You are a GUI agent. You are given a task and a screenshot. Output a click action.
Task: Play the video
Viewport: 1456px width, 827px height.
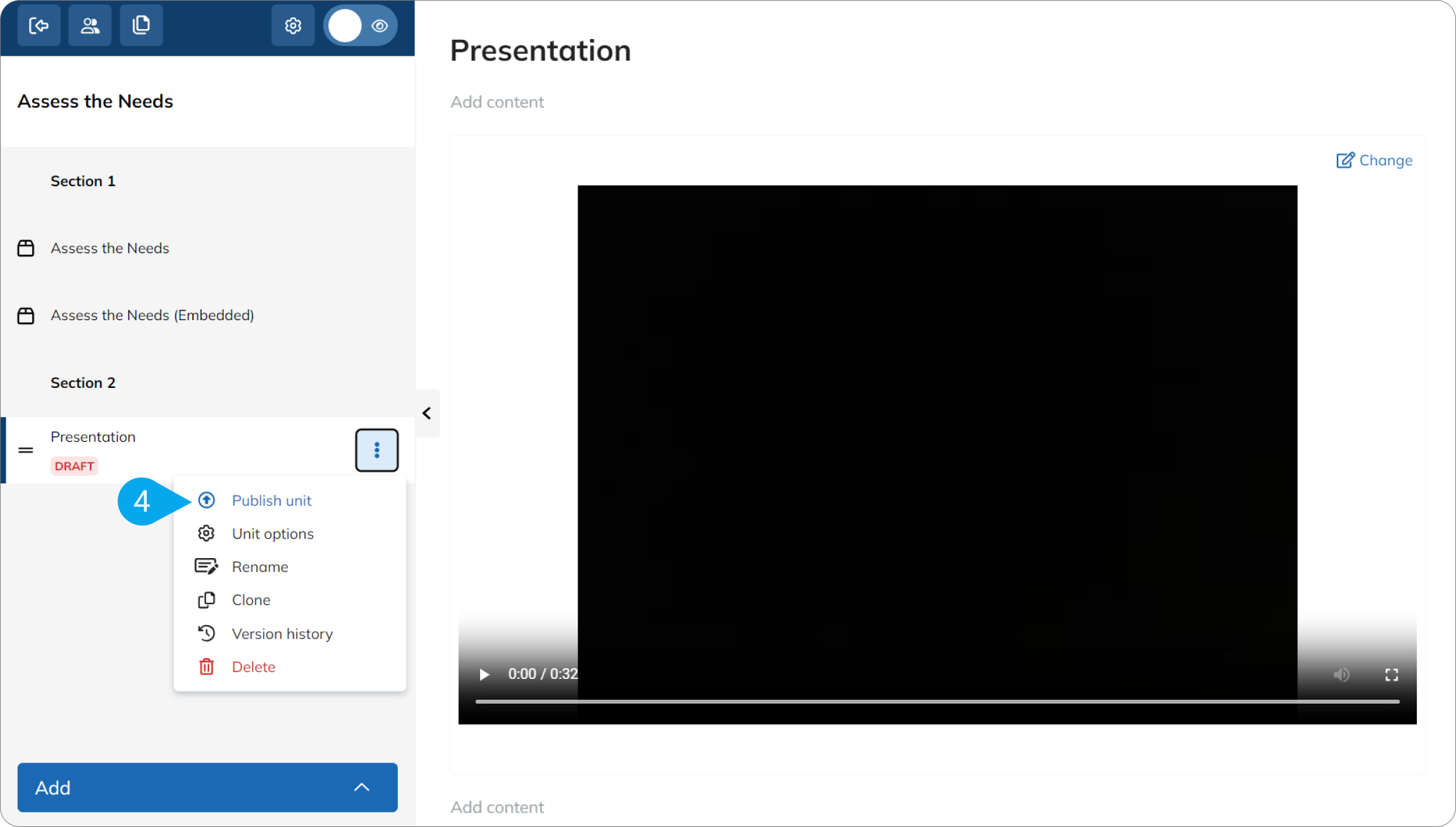[484, 675]
